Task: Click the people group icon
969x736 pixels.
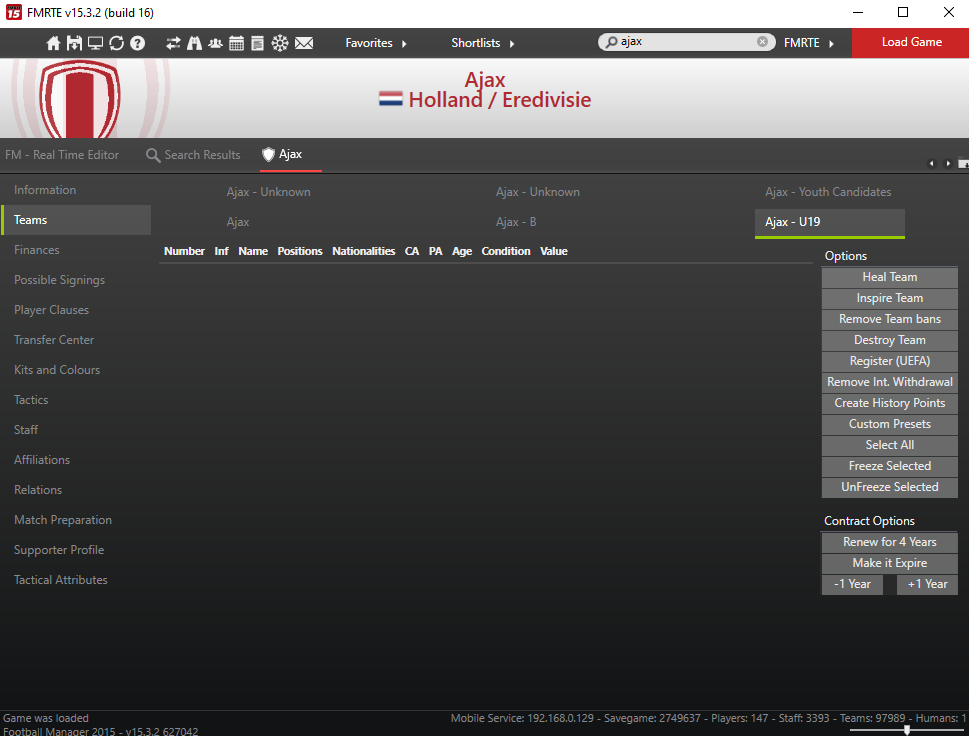Action: click(x=215, y=43)
